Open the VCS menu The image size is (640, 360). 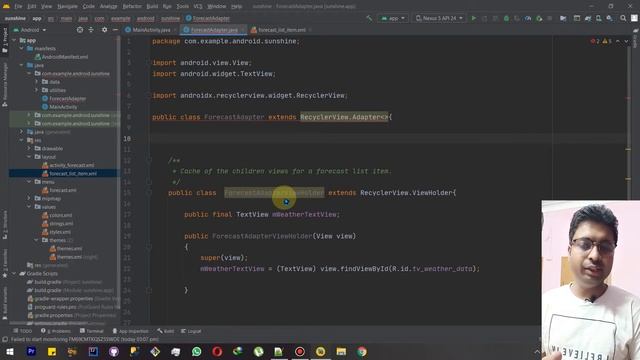click(198, 7)
